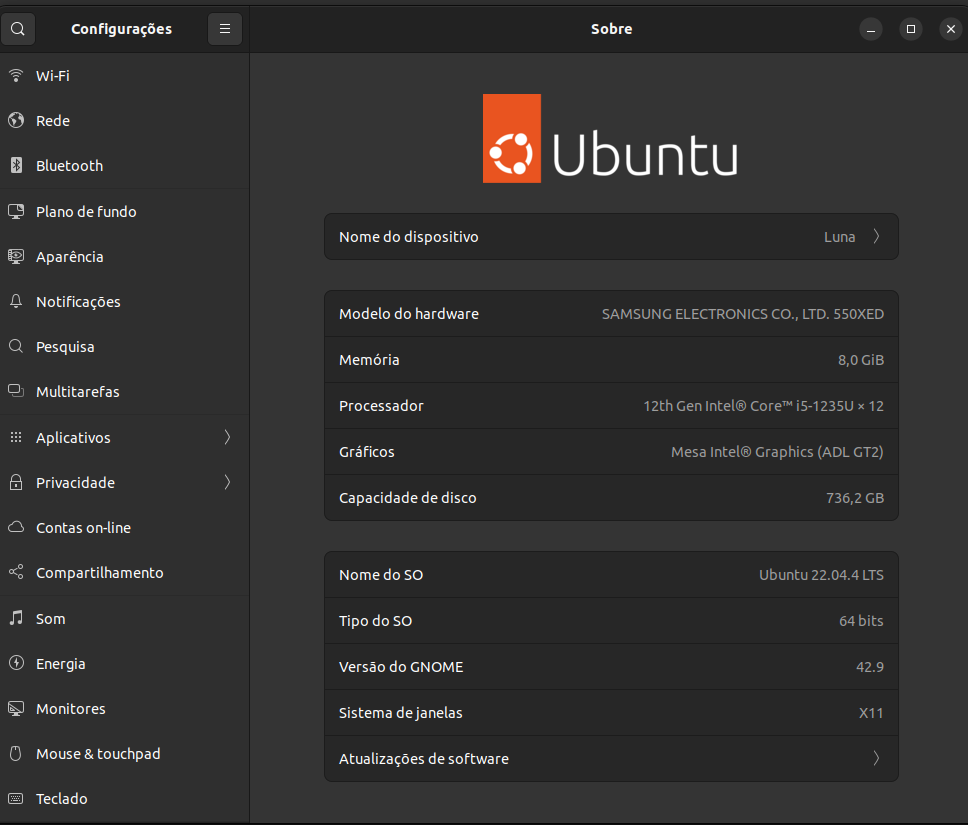Click the Nome do dispositivo row label

click(409, 237)
